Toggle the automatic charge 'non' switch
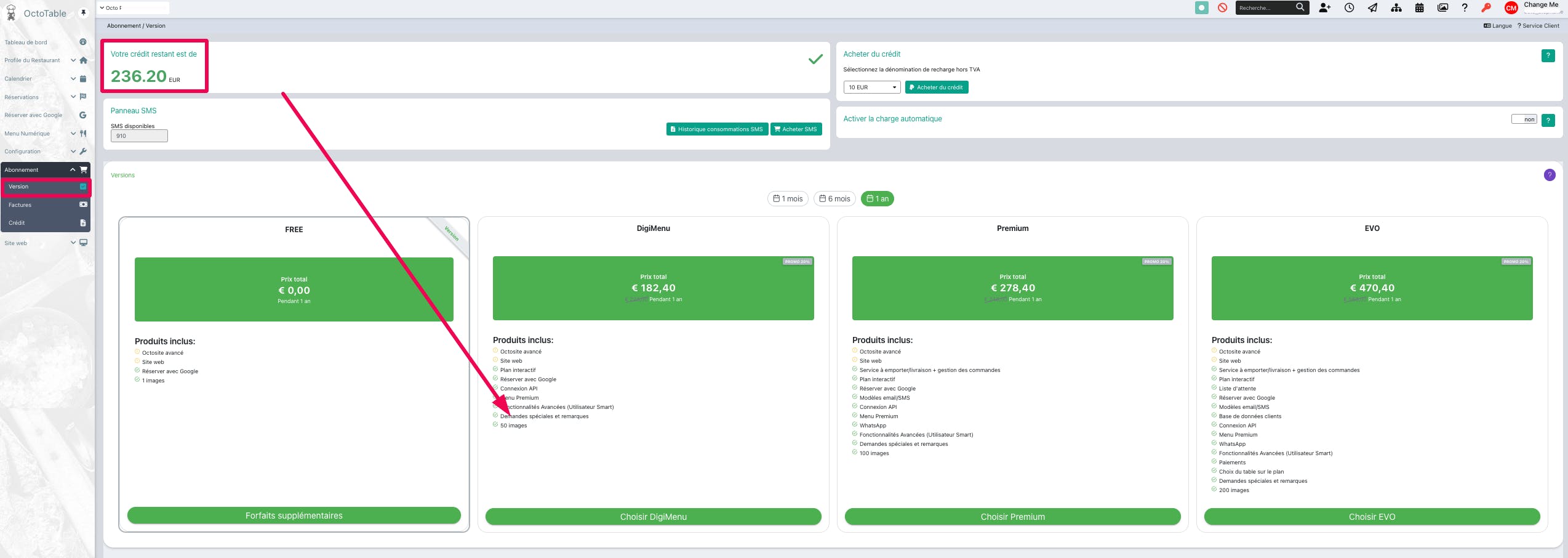The image size is (1568, 558). click(1524, 119)
